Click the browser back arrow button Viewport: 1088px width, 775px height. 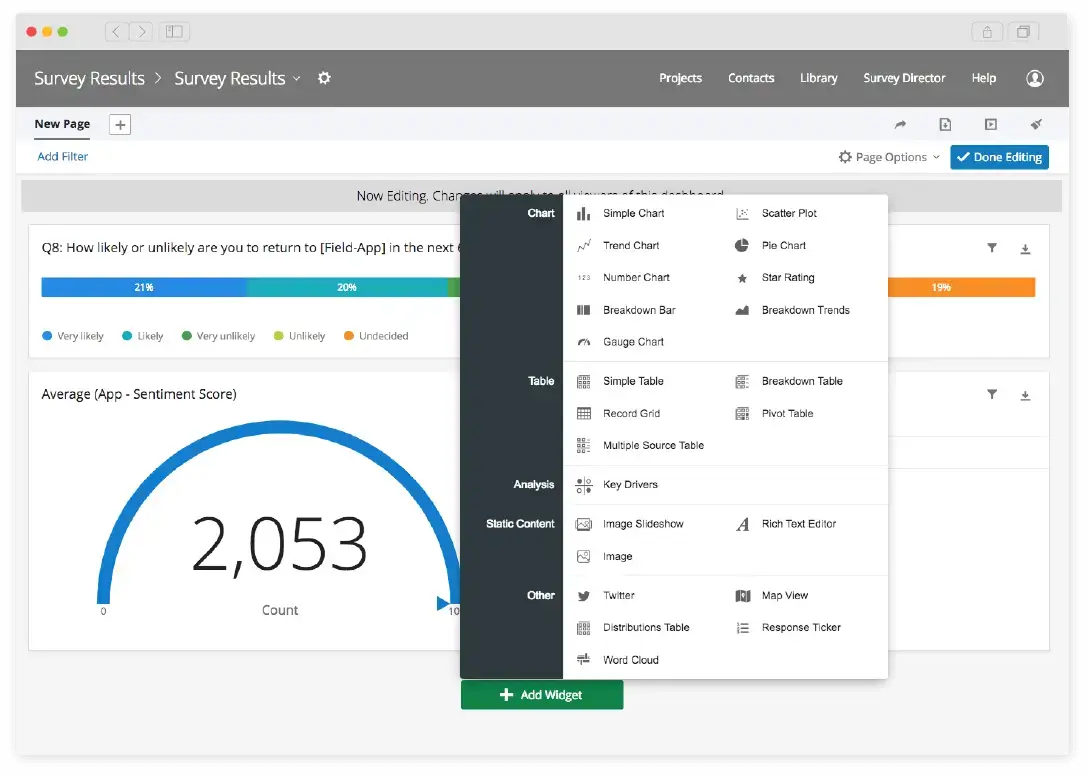[x=117, y=32]
